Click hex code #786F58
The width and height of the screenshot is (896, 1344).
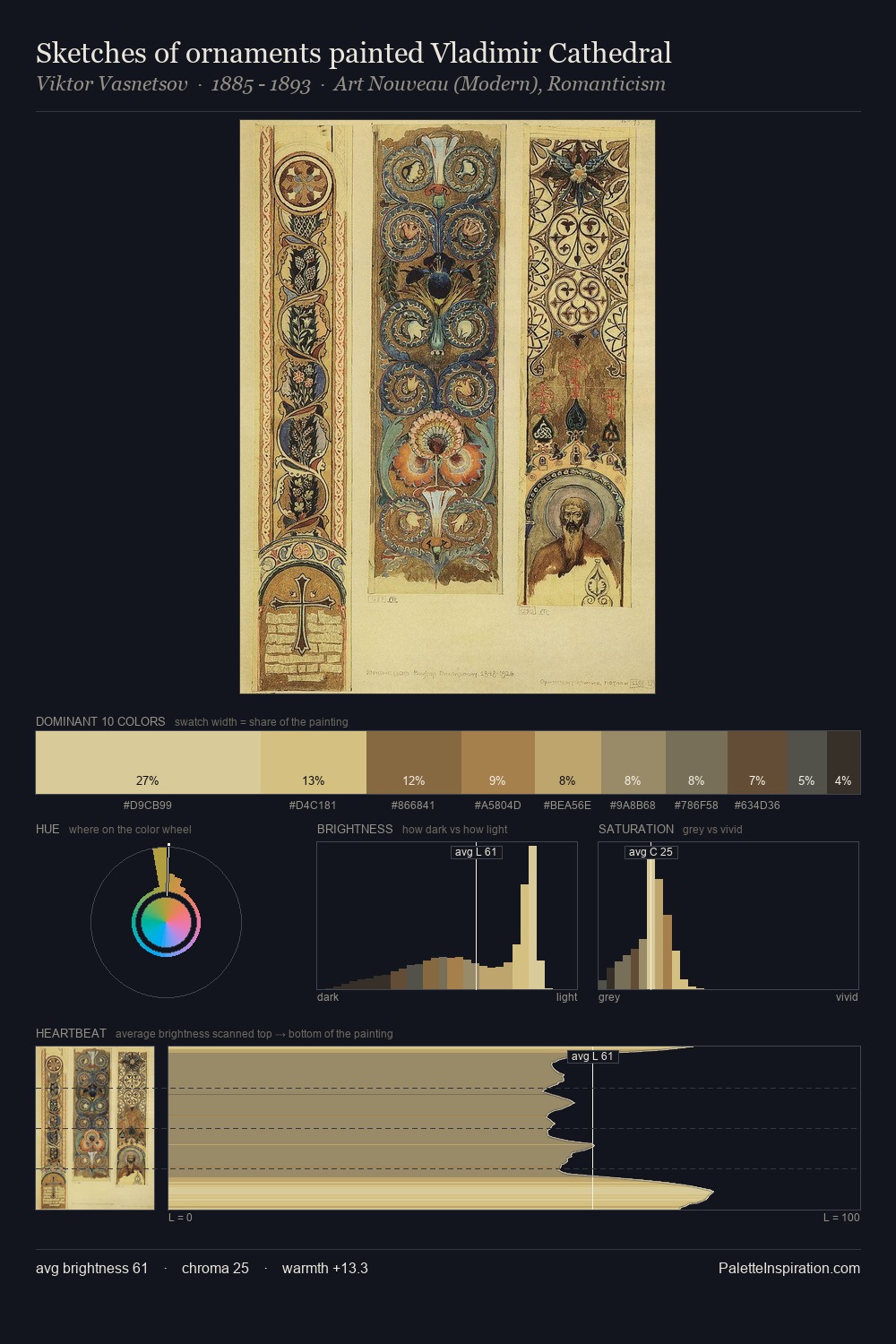[x=696, y=806]
